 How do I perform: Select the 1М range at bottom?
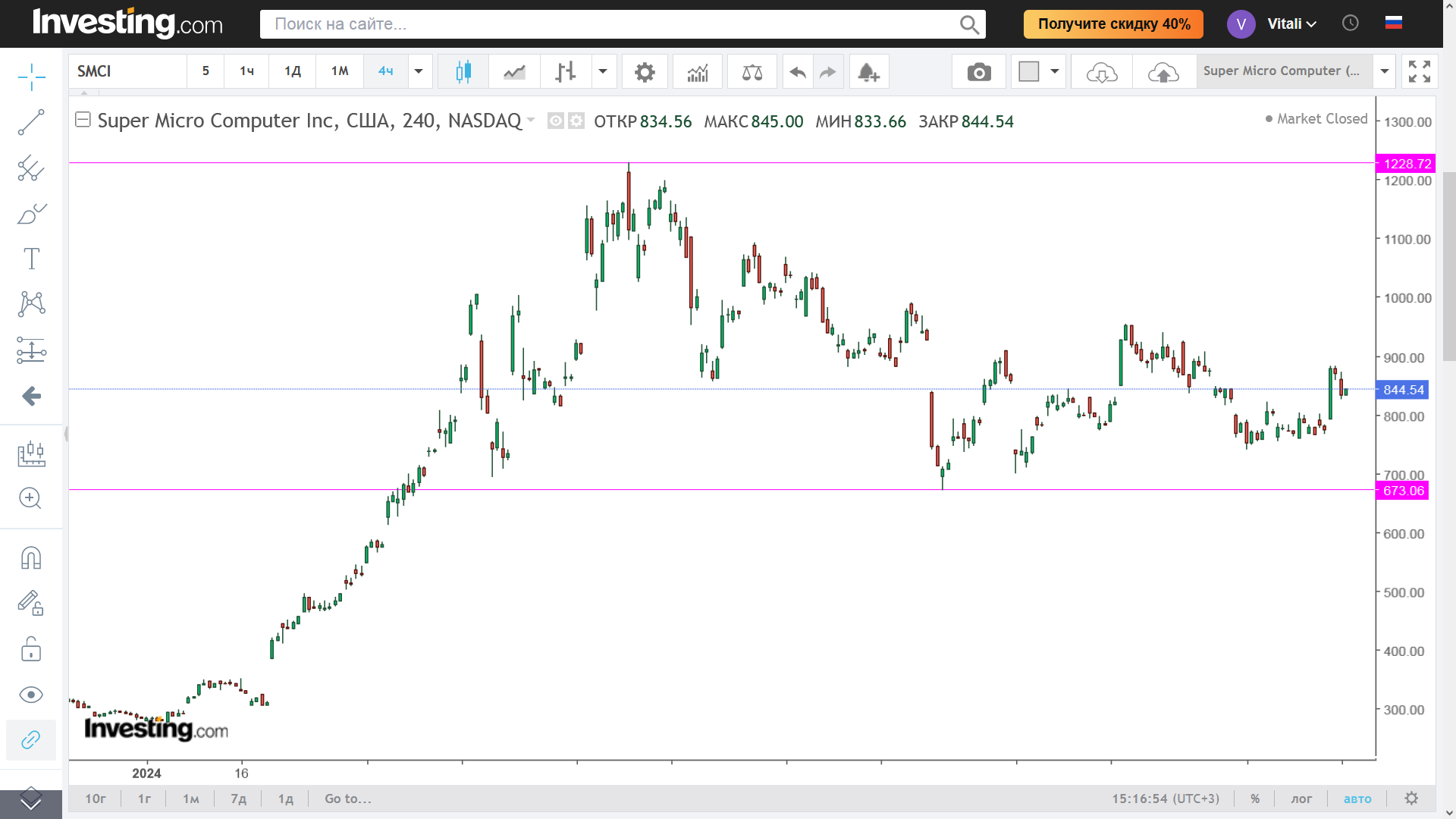190,799
